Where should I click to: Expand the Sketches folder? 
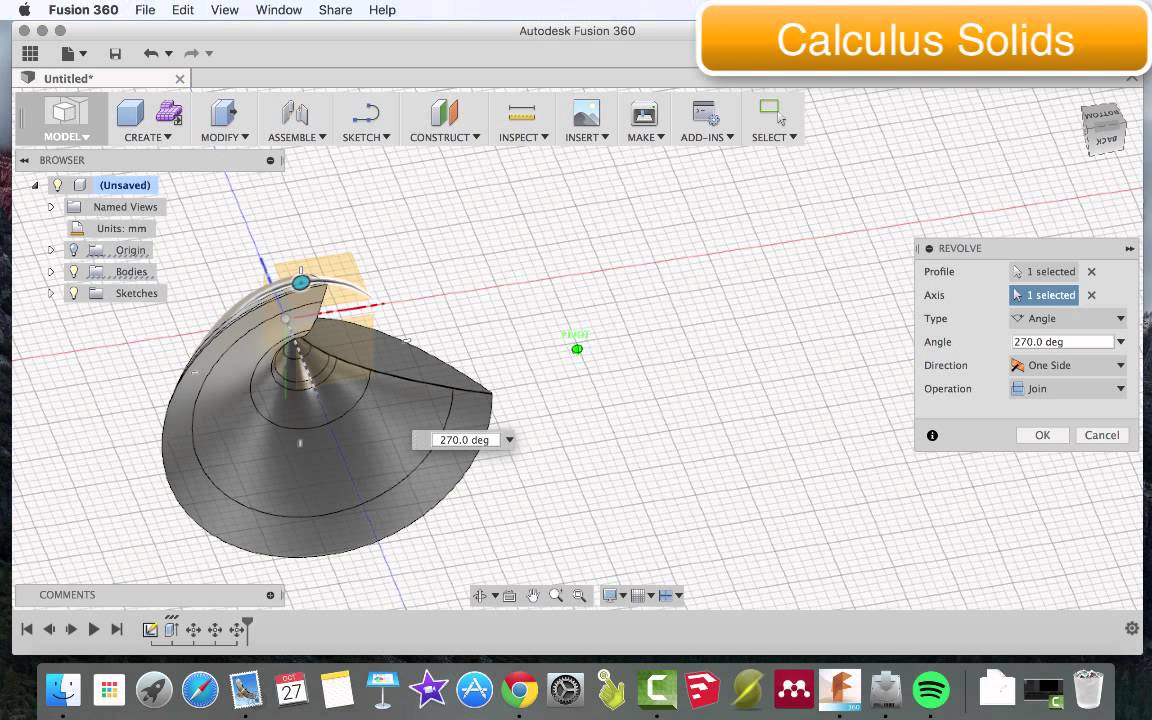51,293
